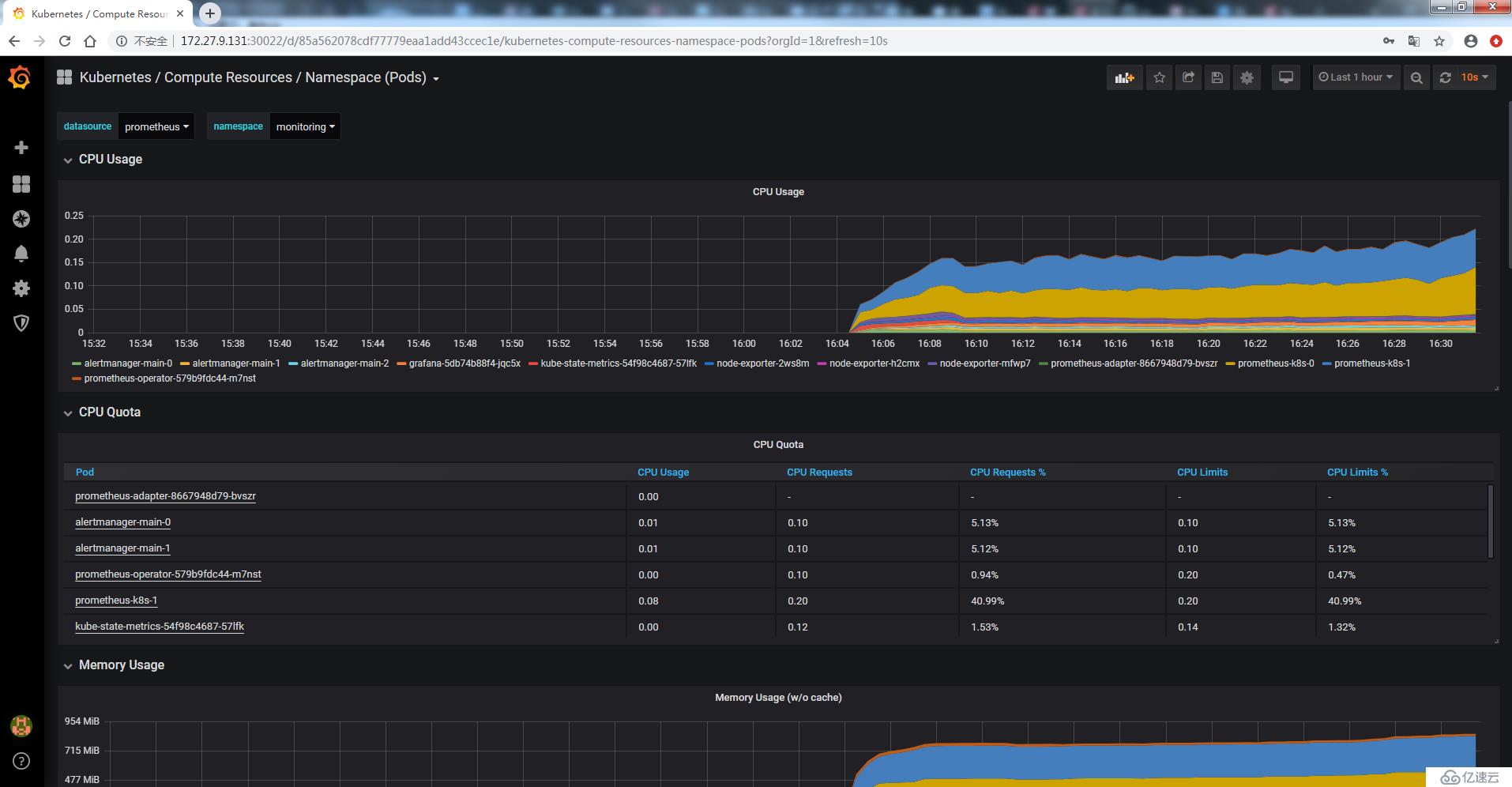Viewport: 1512px width, 787px height.
Task: Open pod alertmanager-main-1 link in table
Action: tap(122, 548)
